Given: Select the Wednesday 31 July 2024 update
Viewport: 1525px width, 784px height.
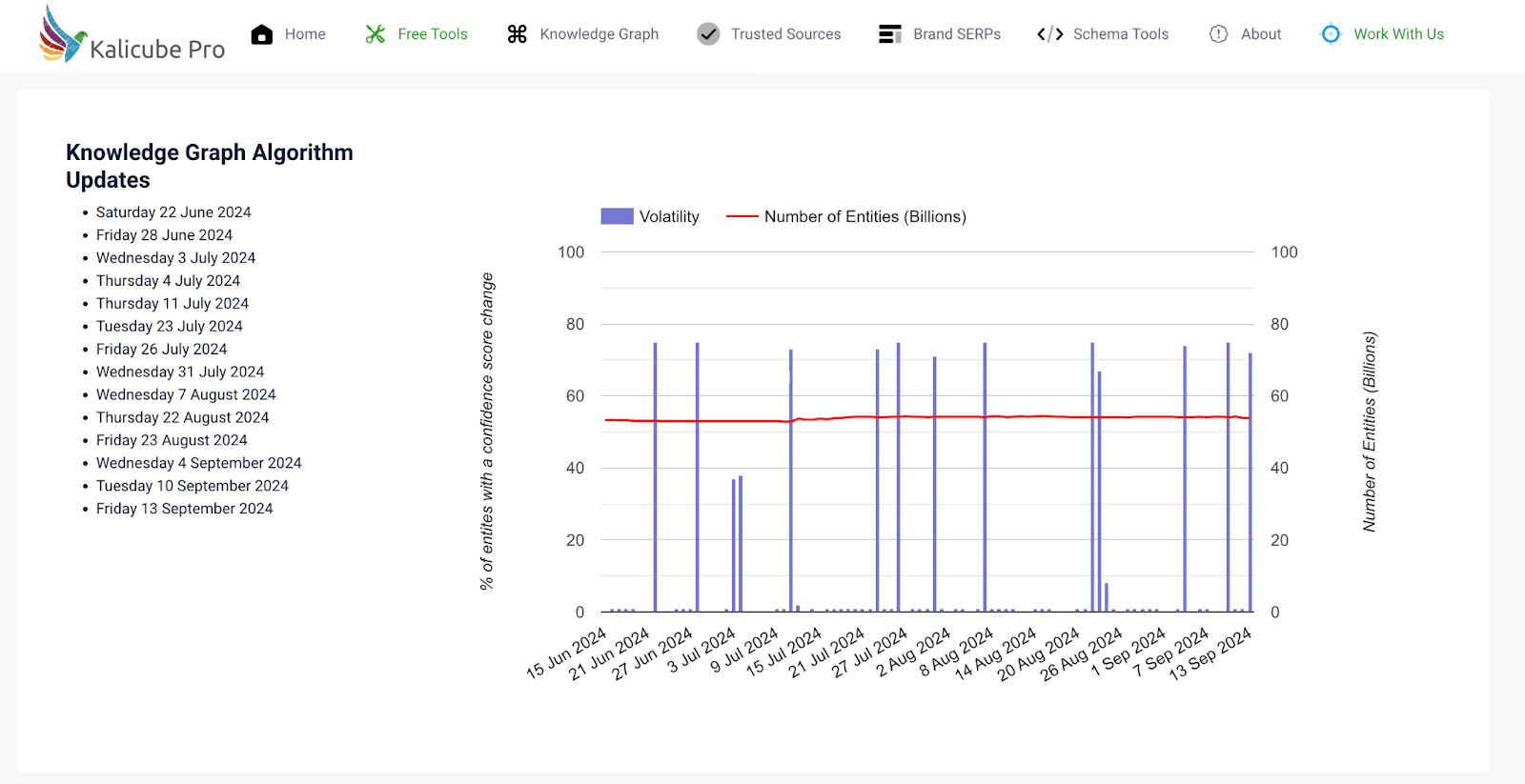Looking at the screenshot, I should 180,372.
